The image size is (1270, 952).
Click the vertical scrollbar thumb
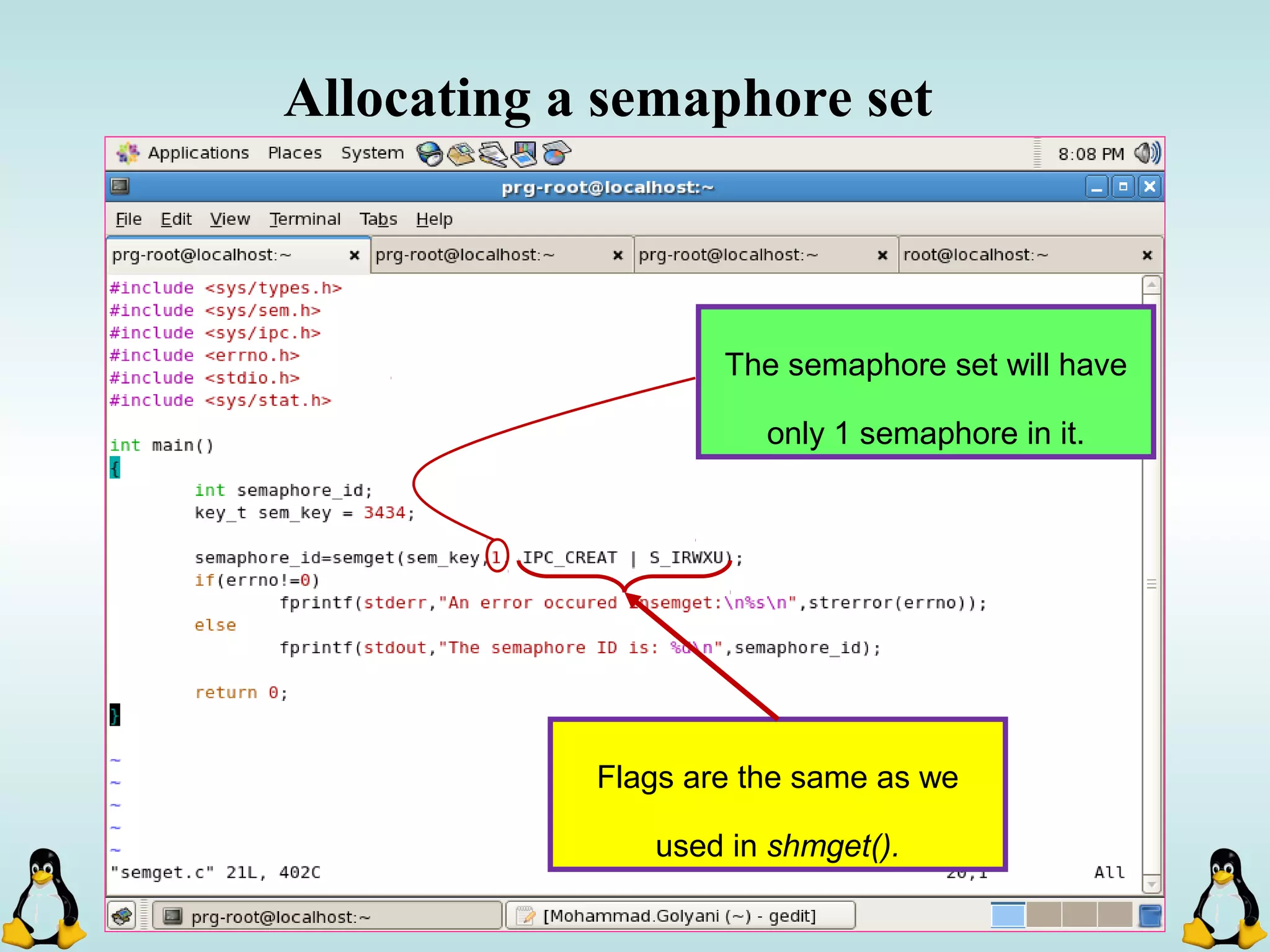tap(1152, 584)
